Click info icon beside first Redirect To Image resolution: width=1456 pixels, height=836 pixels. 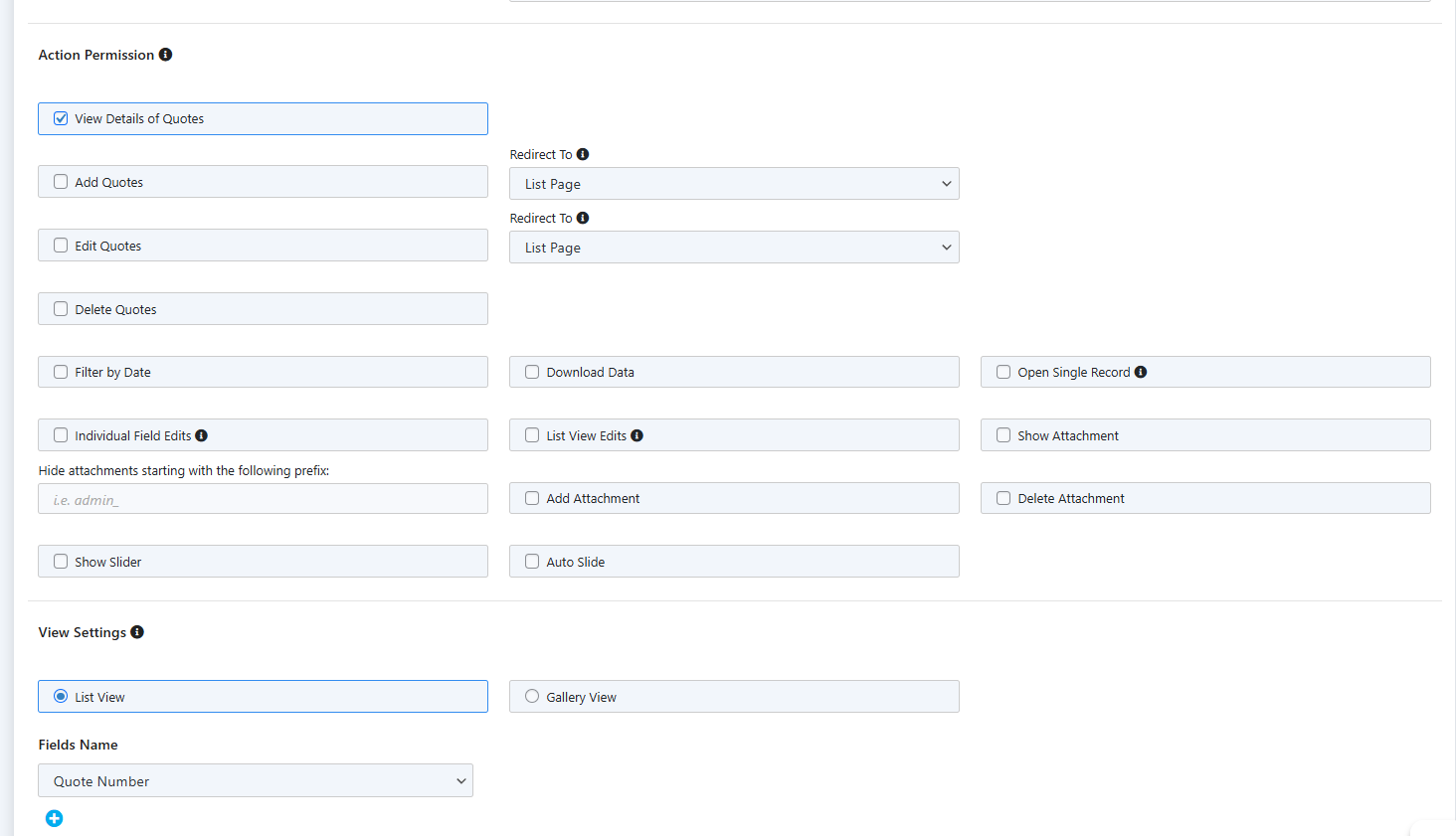tap(583, 154)
